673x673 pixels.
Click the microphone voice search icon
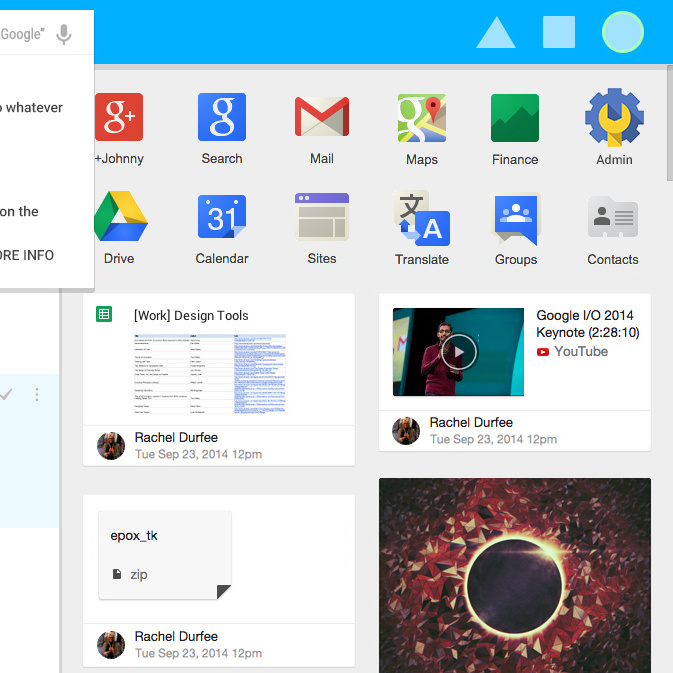[x=64, y=34]
